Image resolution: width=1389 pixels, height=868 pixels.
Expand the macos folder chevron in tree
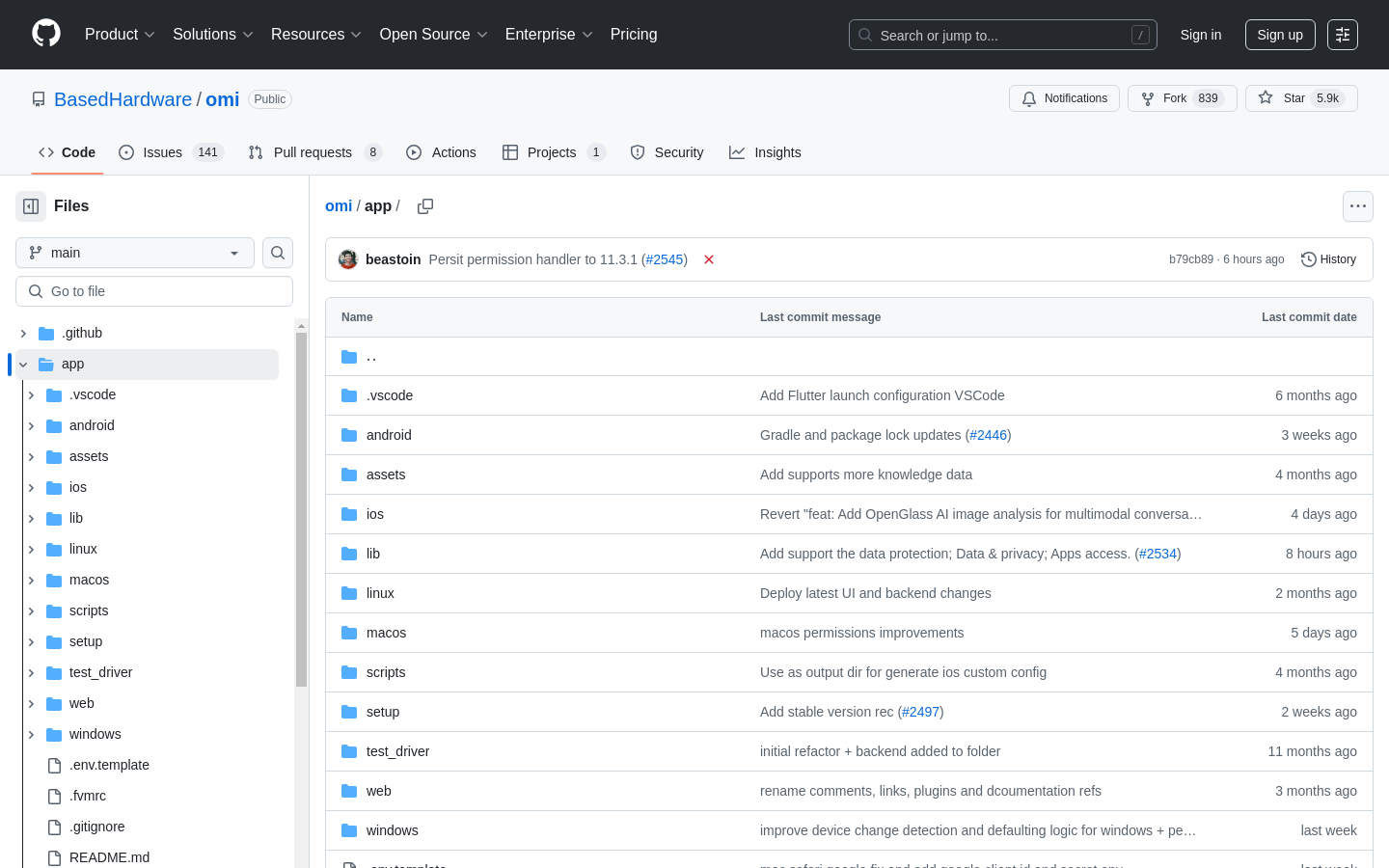pyautogui.click(x=31, y=581)
